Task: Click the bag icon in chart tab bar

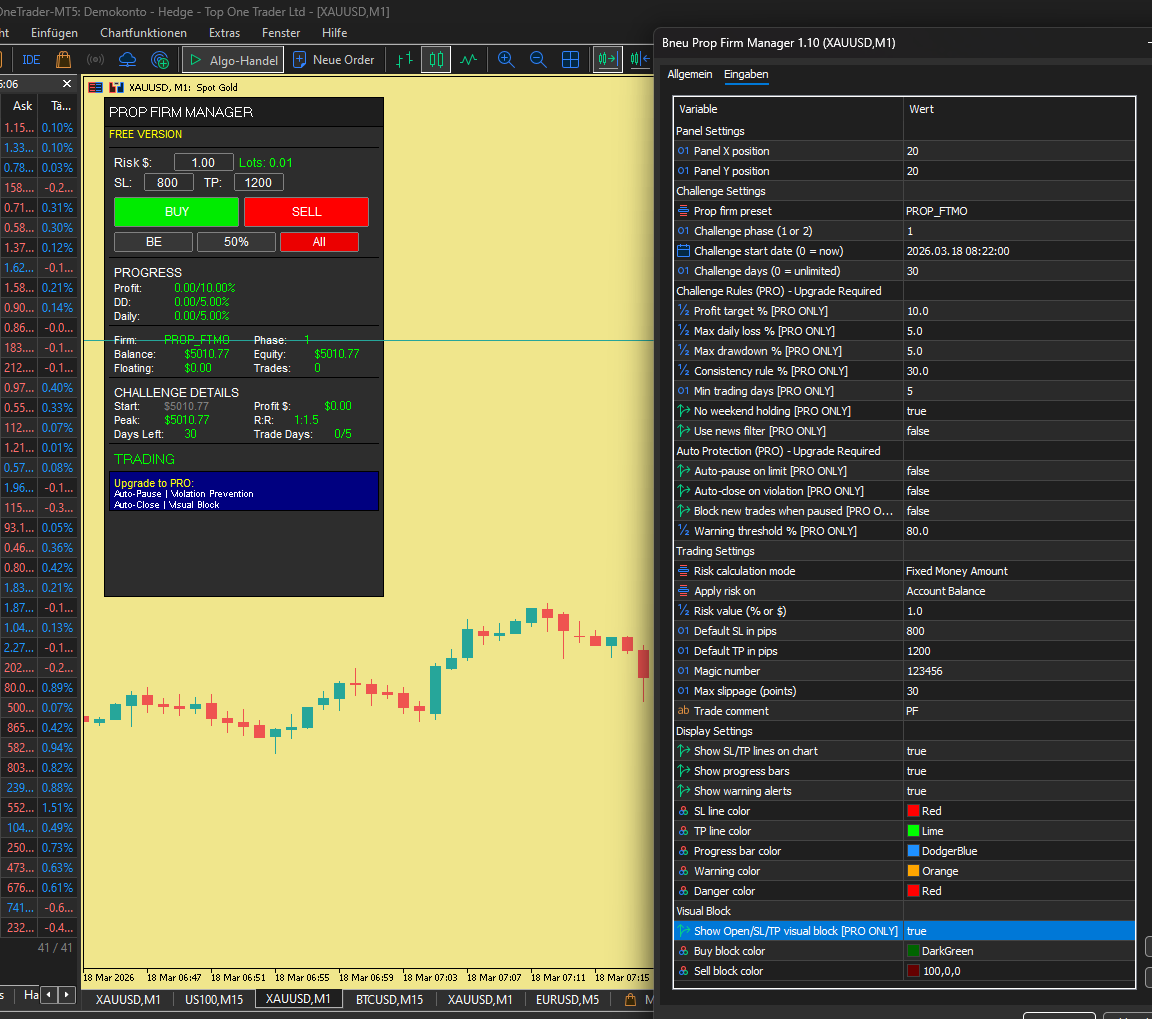Action: pos(630,999)
